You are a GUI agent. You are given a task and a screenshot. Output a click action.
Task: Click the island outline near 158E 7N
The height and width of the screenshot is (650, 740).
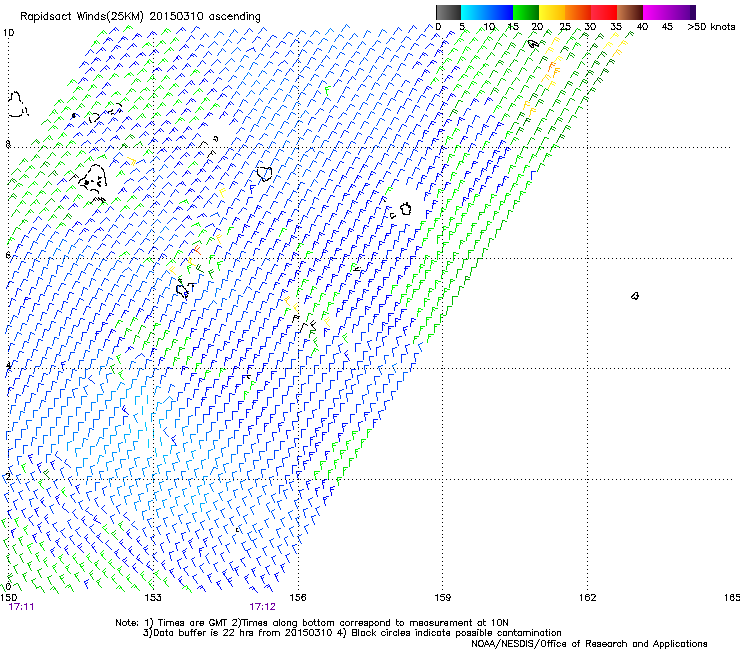coord(405,208)
